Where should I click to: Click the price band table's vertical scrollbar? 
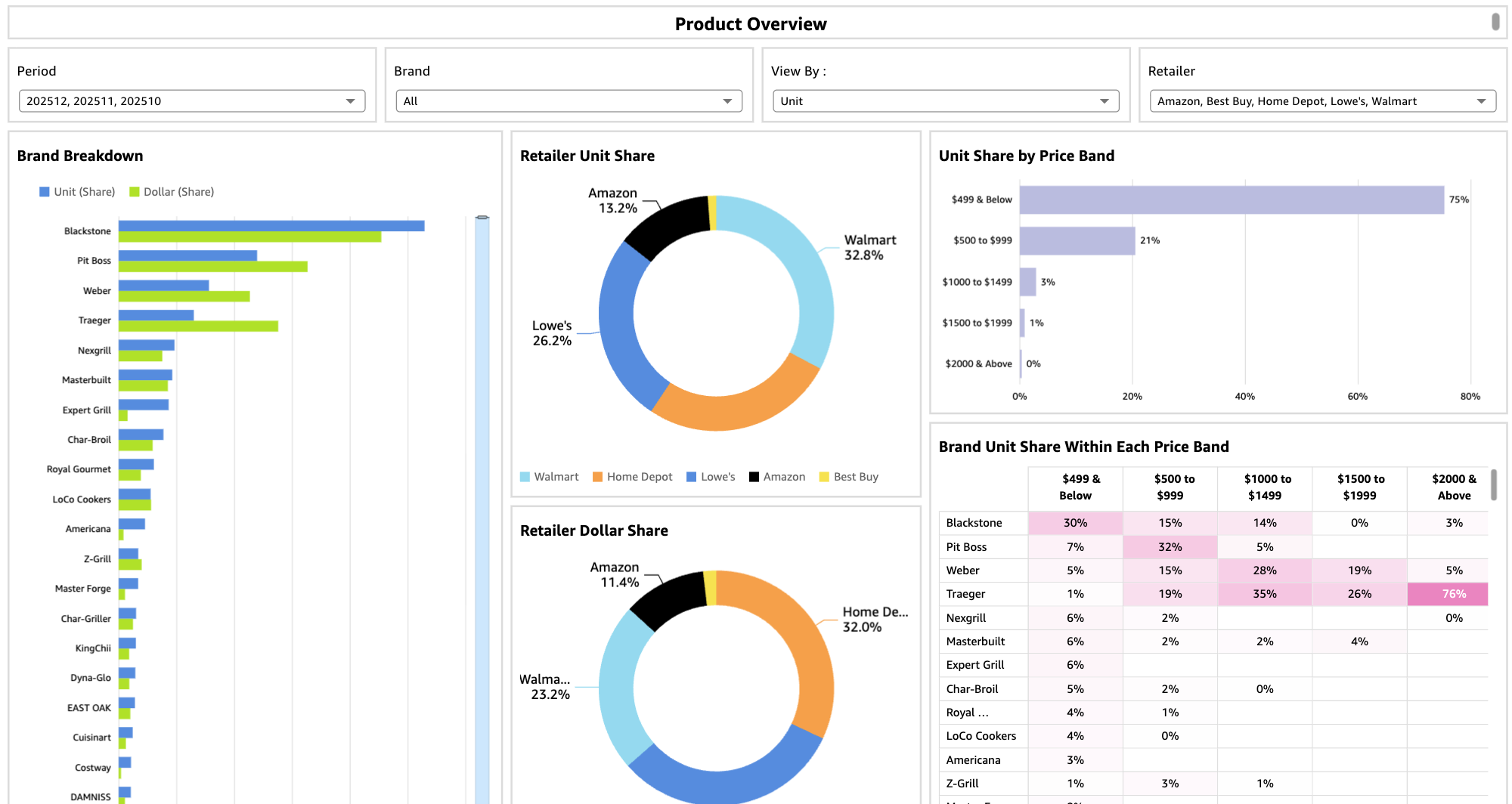(x=1494, y=484)
